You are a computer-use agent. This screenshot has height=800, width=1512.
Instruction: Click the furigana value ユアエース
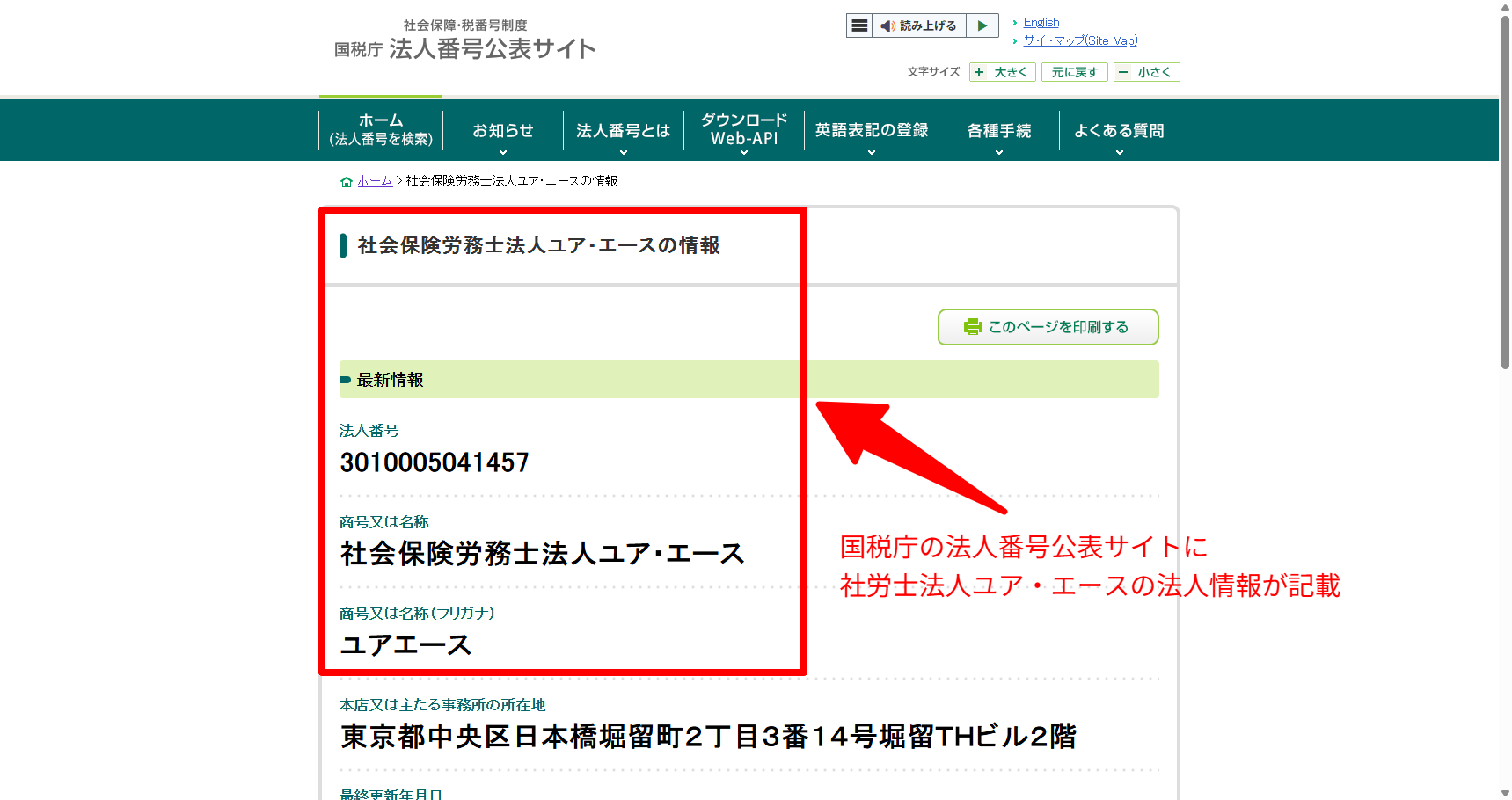pyautogui.click(x=406, y=645)
